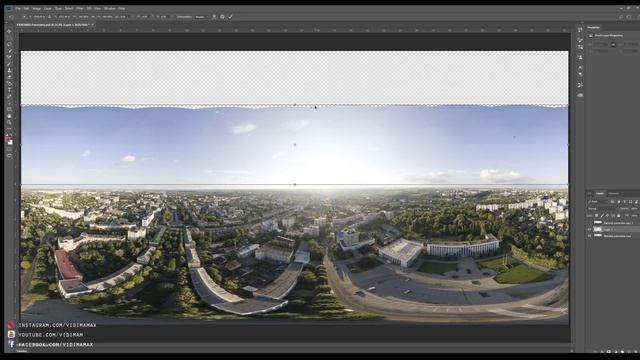Open the Image menu
640x360 pixels.
37,9
